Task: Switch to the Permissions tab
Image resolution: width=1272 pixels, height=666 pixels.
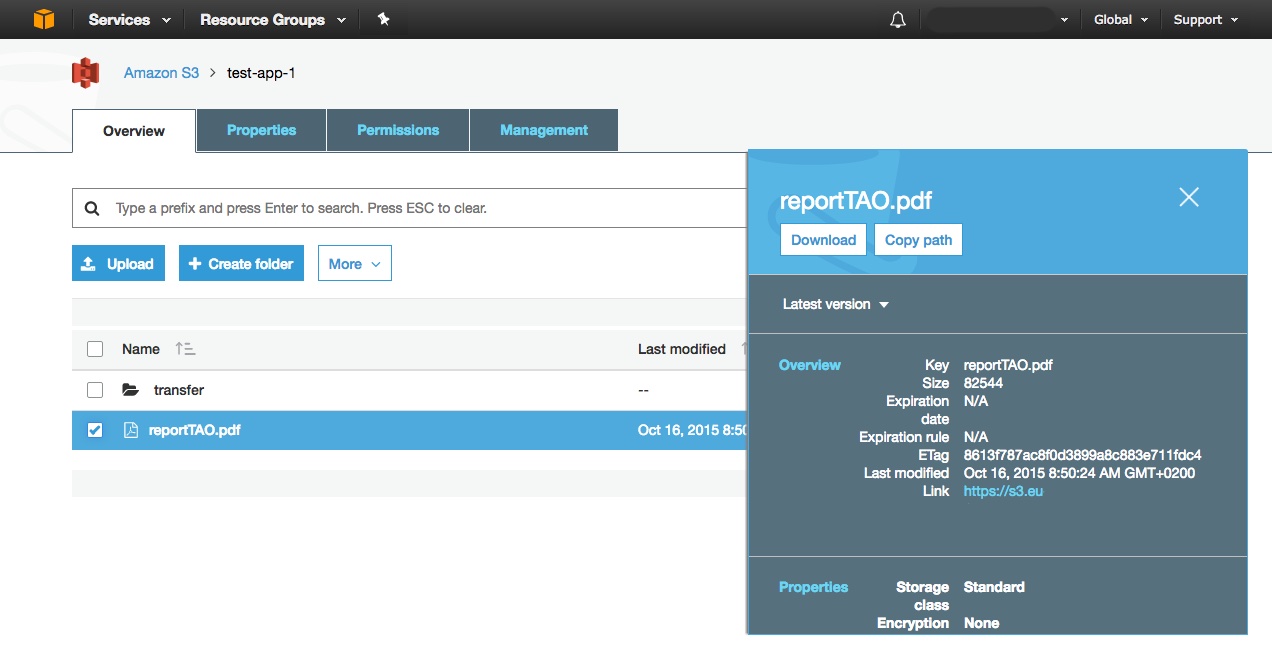Action: pyautogui.click(x=398, y=130)
